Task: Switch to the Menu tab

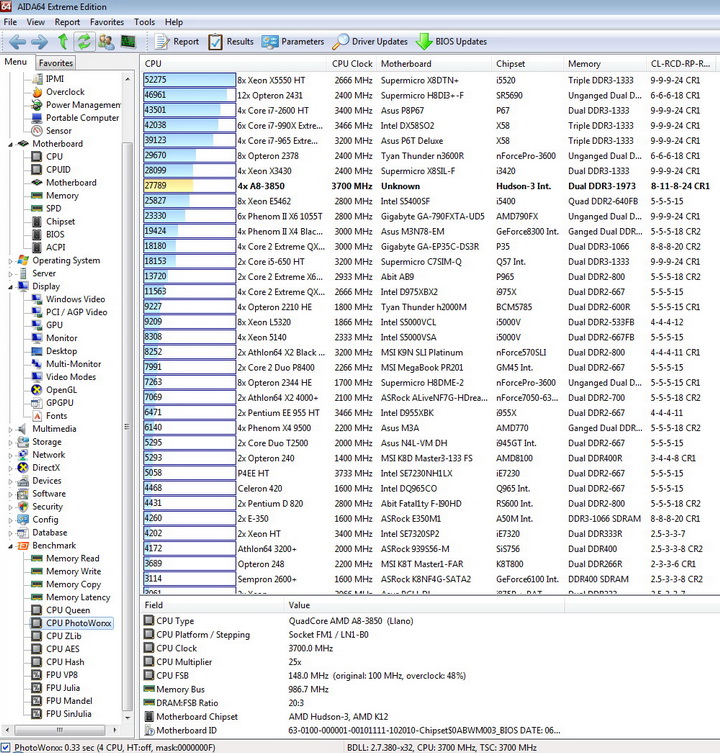Action: point(16,62)
